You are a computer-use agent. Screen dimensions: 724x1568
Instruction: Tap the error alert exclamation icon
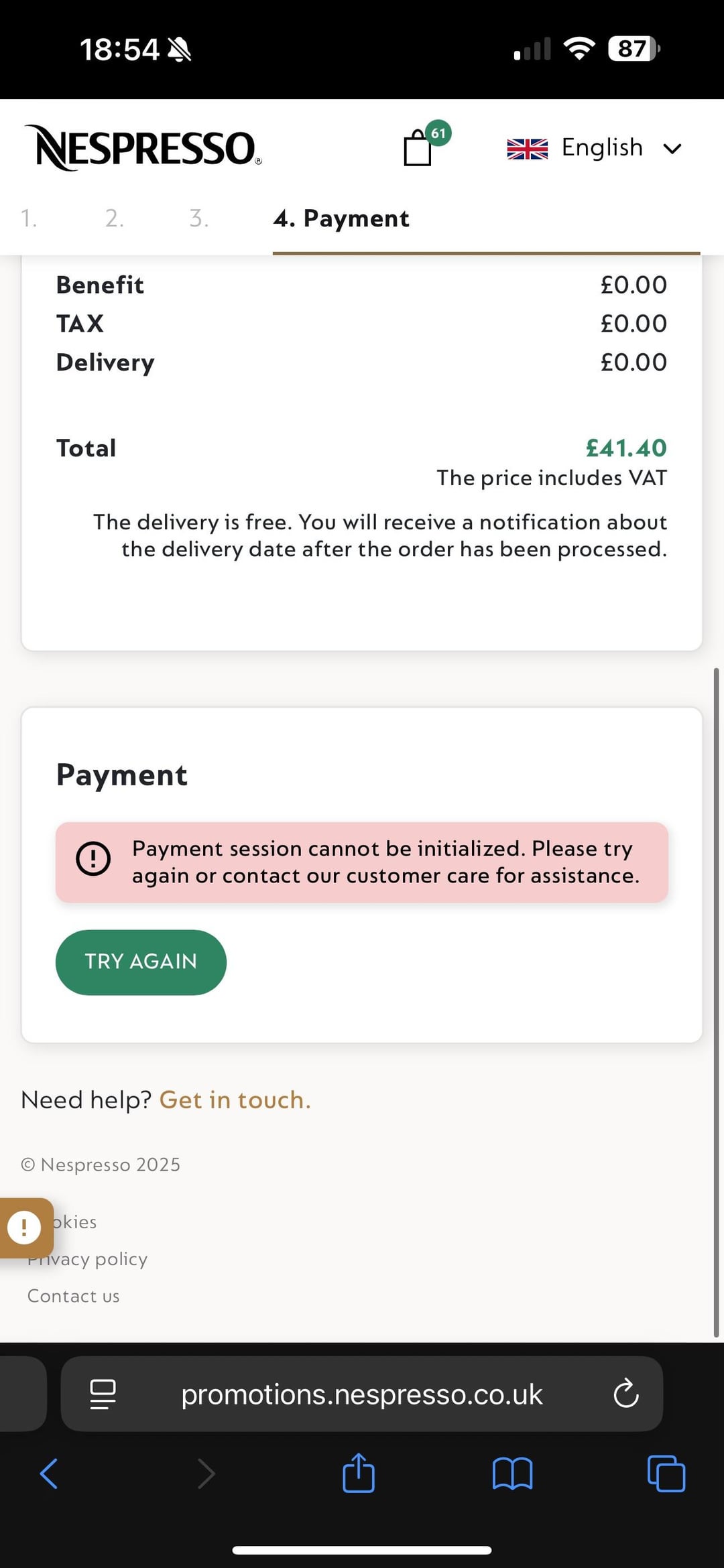point(93,859)
